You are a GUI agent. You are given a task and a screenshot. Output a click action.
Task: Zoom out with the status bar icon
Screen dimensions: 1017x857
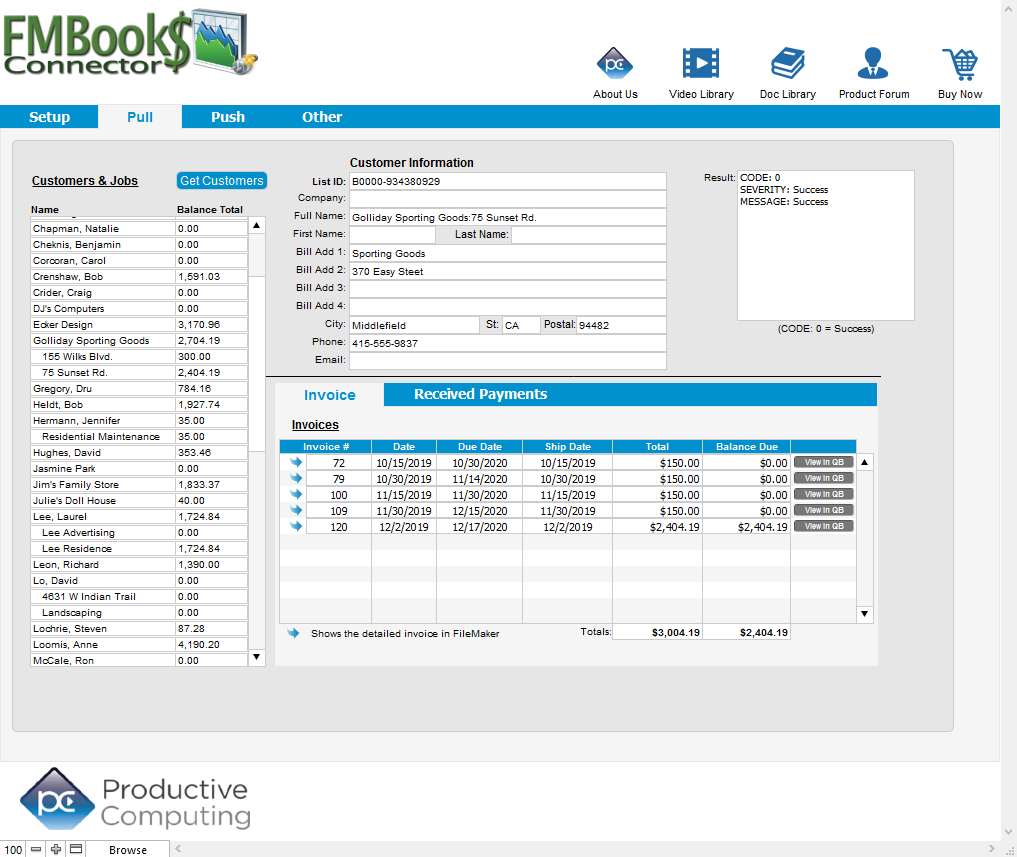pos(36,849)
